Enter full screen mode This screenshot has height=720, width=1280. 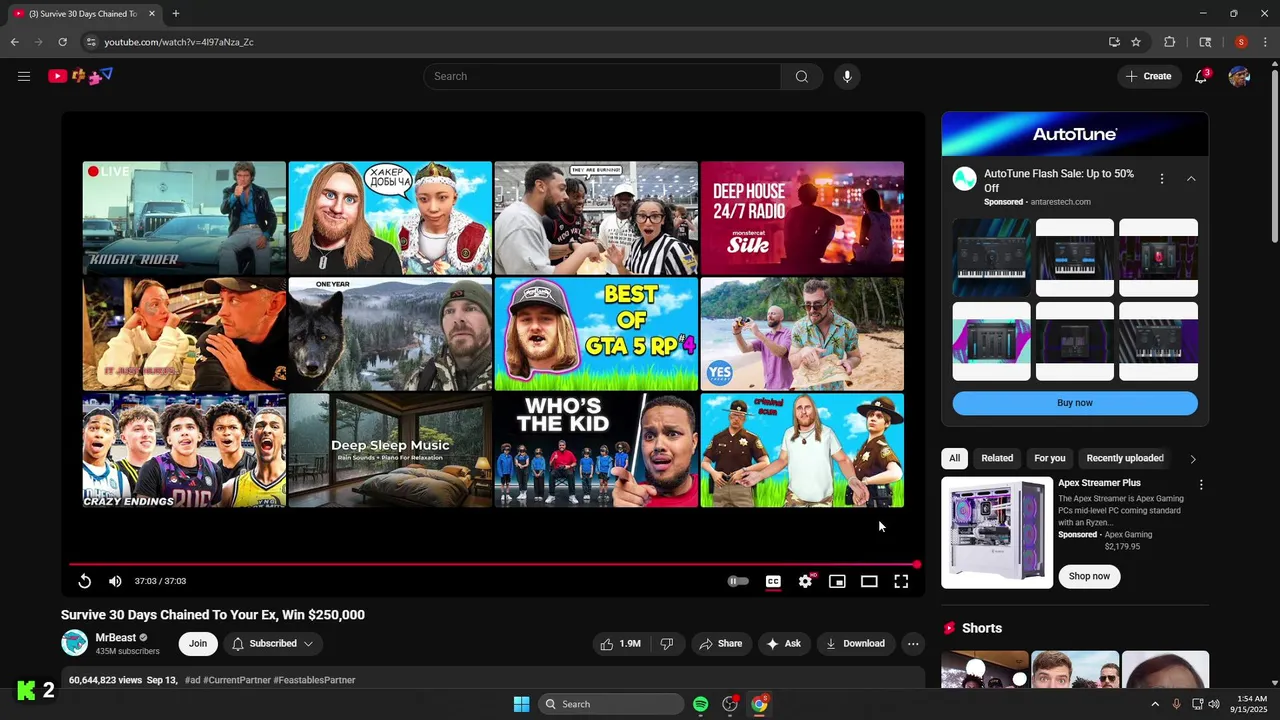coord(901,581)
